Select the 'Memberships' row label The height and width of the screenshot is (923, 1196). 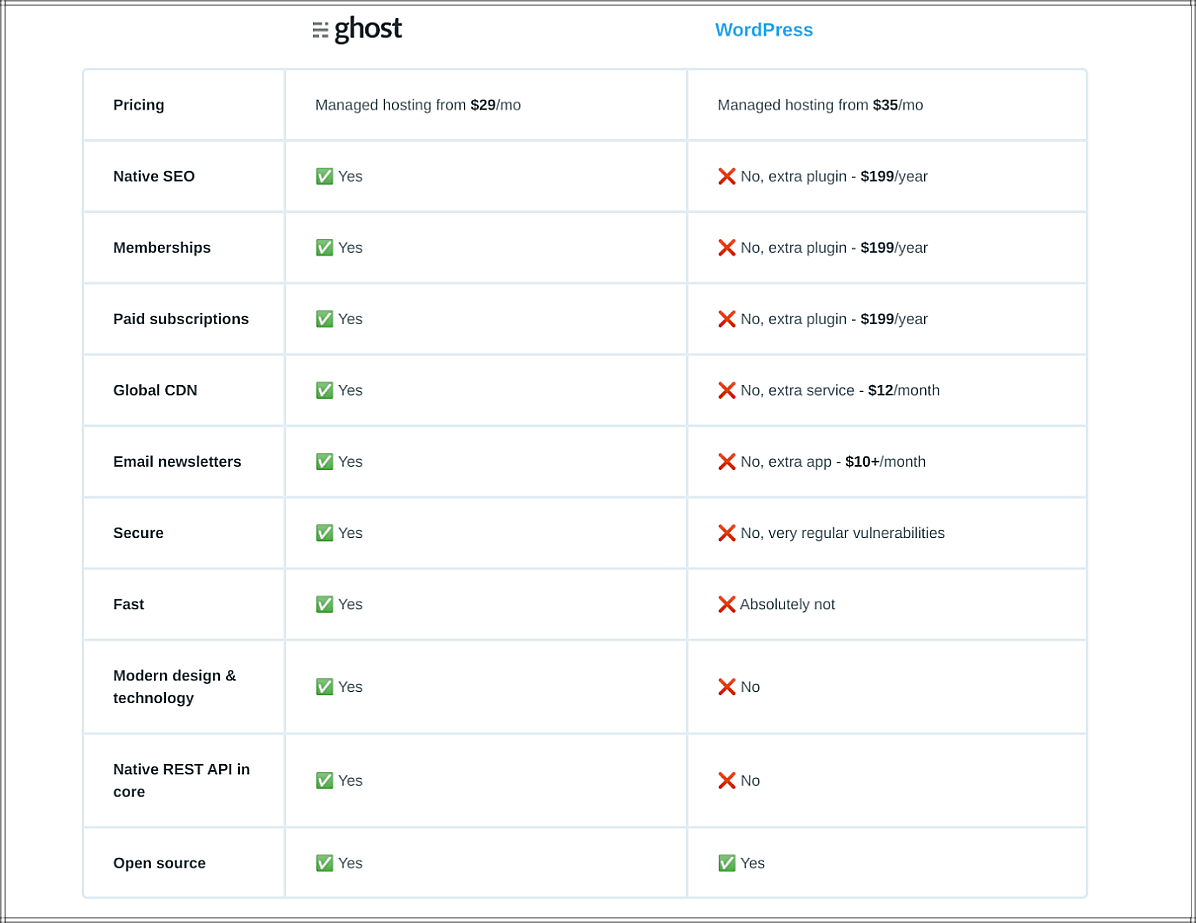click(162, 248)
